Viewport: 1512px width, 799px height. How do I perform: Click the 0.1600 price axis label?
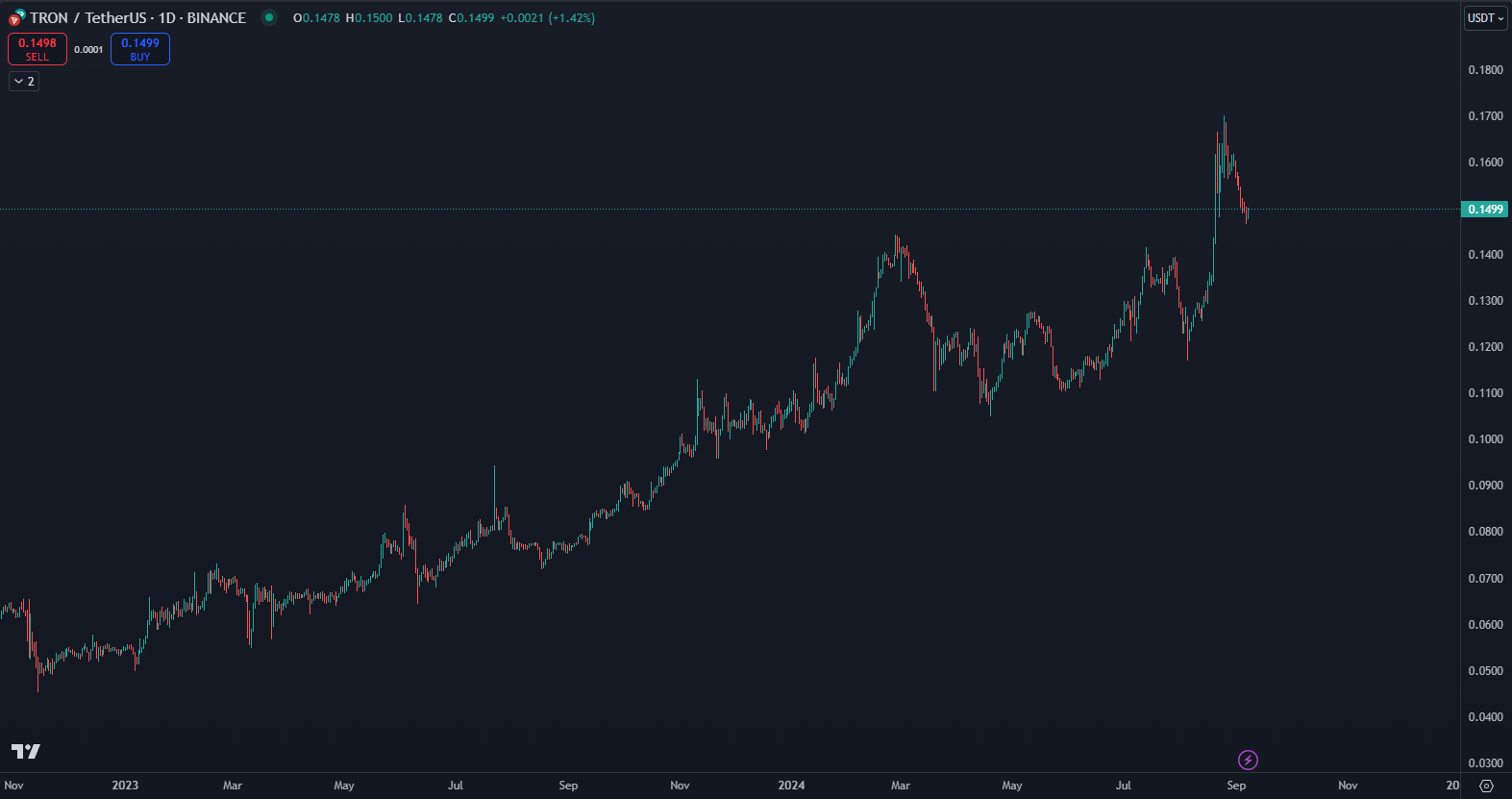pyautogui.click(x=1485, y=162)
